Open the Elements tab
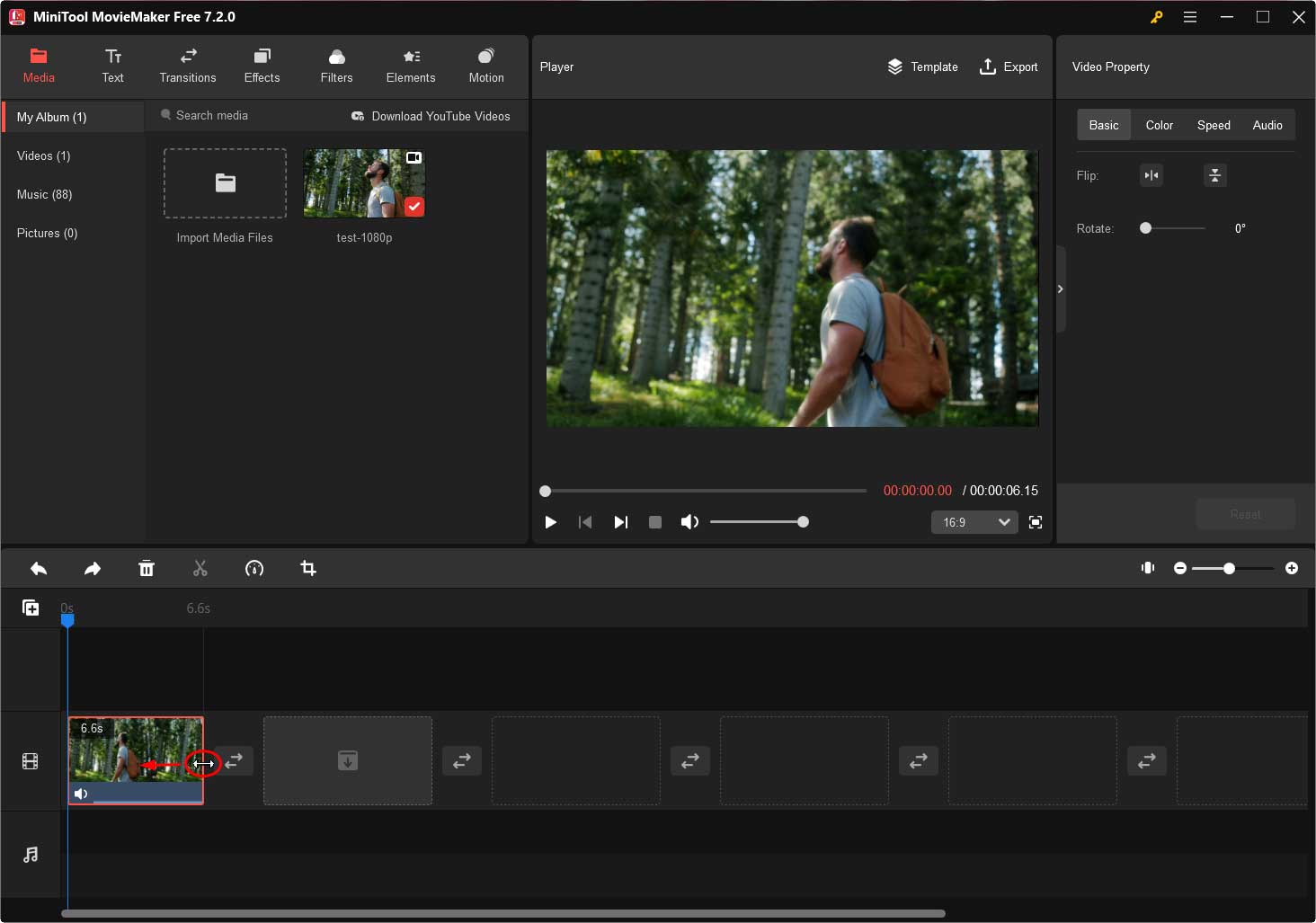 [411, 67]
